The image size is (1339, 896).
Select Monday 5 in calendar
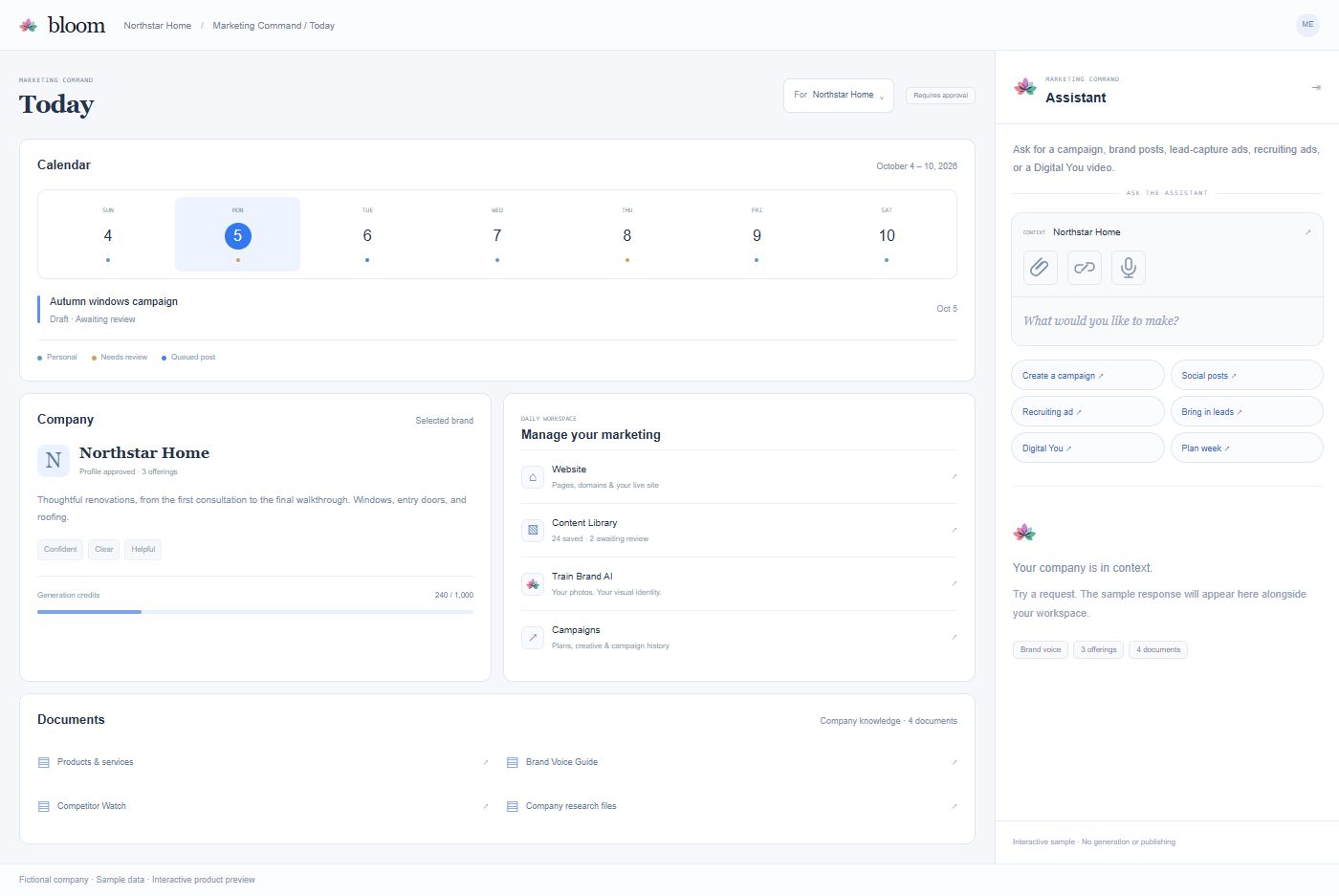237,234
